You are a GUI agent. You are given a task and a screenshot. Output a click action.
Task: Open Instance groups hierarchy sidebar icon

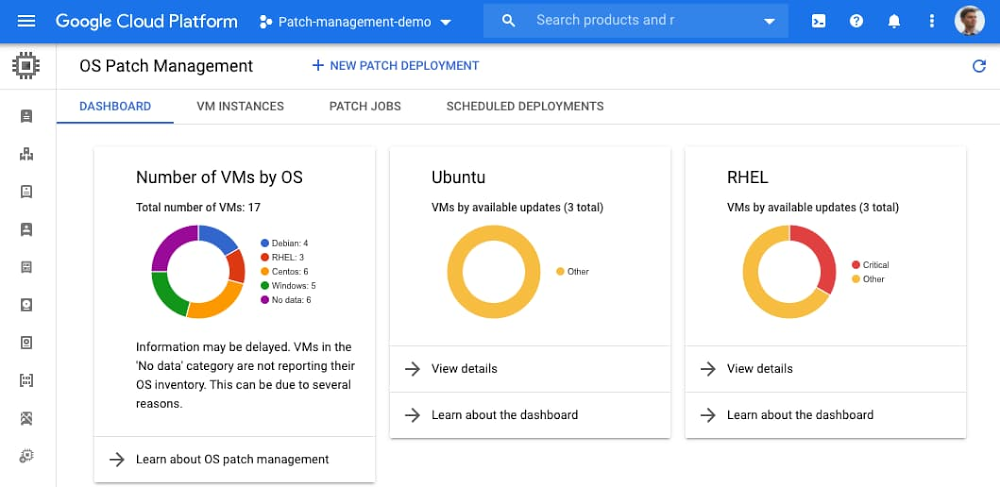26,154
